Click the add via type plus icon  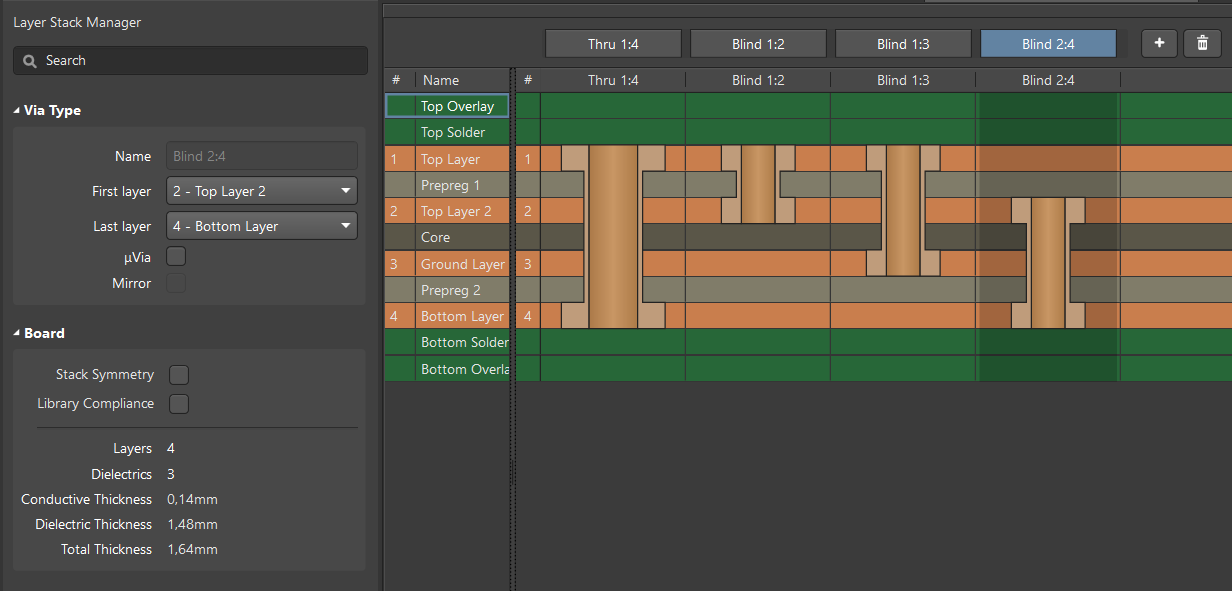[x=1159, y=43]
